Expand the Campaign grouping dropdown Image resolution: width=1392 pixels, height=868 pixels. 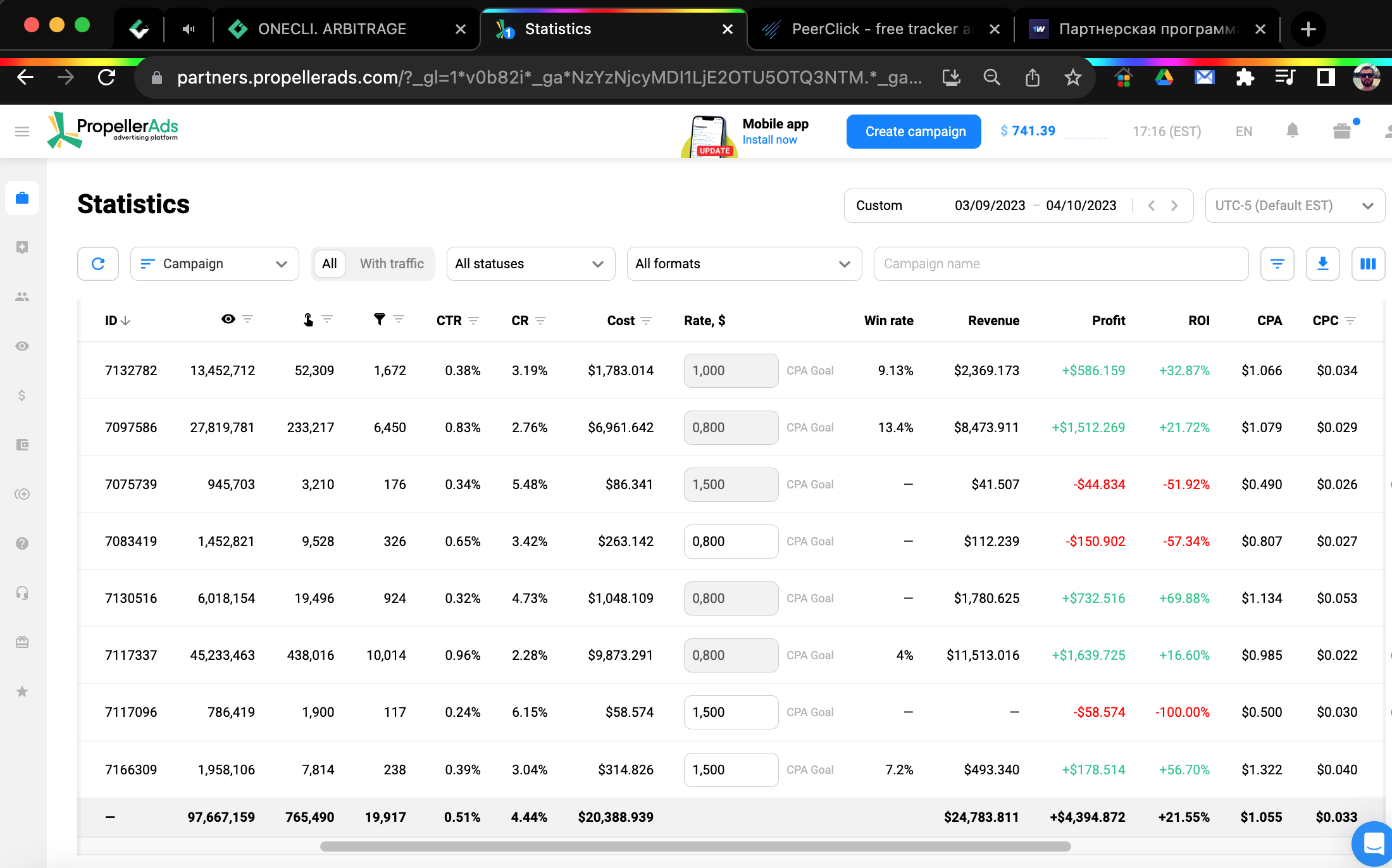pos(214,264)
